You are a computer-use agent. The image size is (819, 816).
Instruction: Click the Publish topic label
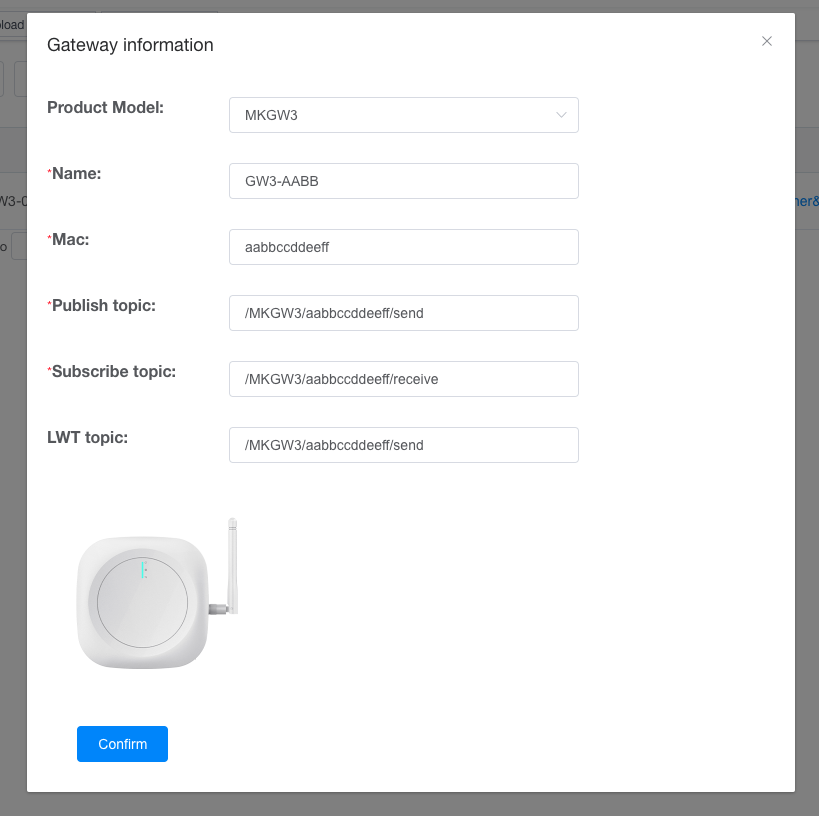coord(103,306)
